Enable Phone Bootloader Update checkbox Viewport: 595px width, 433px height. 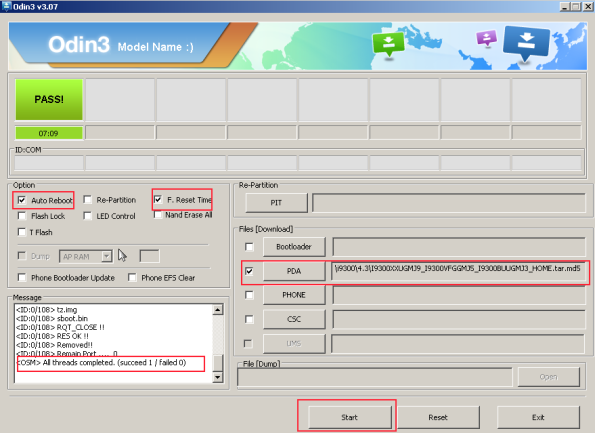(22, 277)
